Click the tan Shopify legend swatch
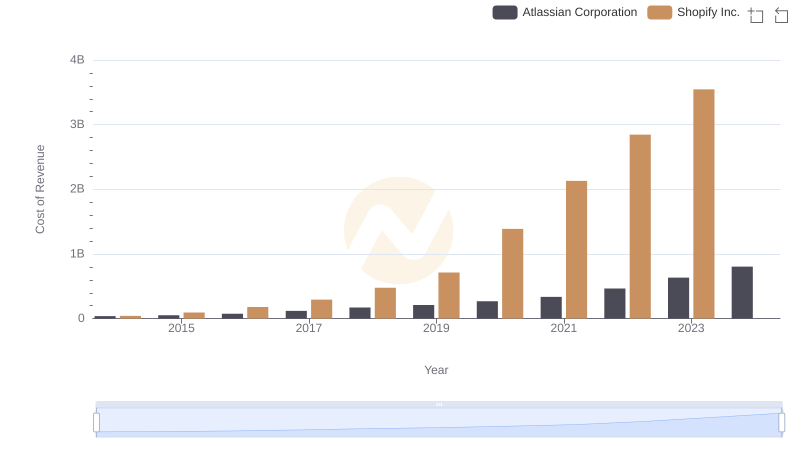 pyautogui.click(x=660, y=12)
